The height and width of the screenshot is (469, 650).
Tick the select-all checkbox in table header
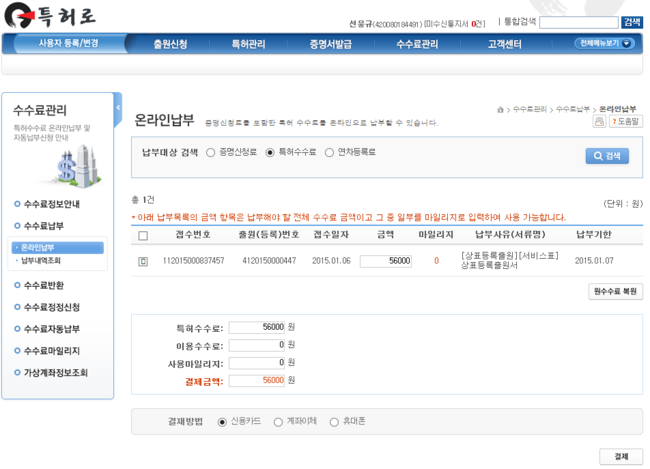(x=143, y=236)
